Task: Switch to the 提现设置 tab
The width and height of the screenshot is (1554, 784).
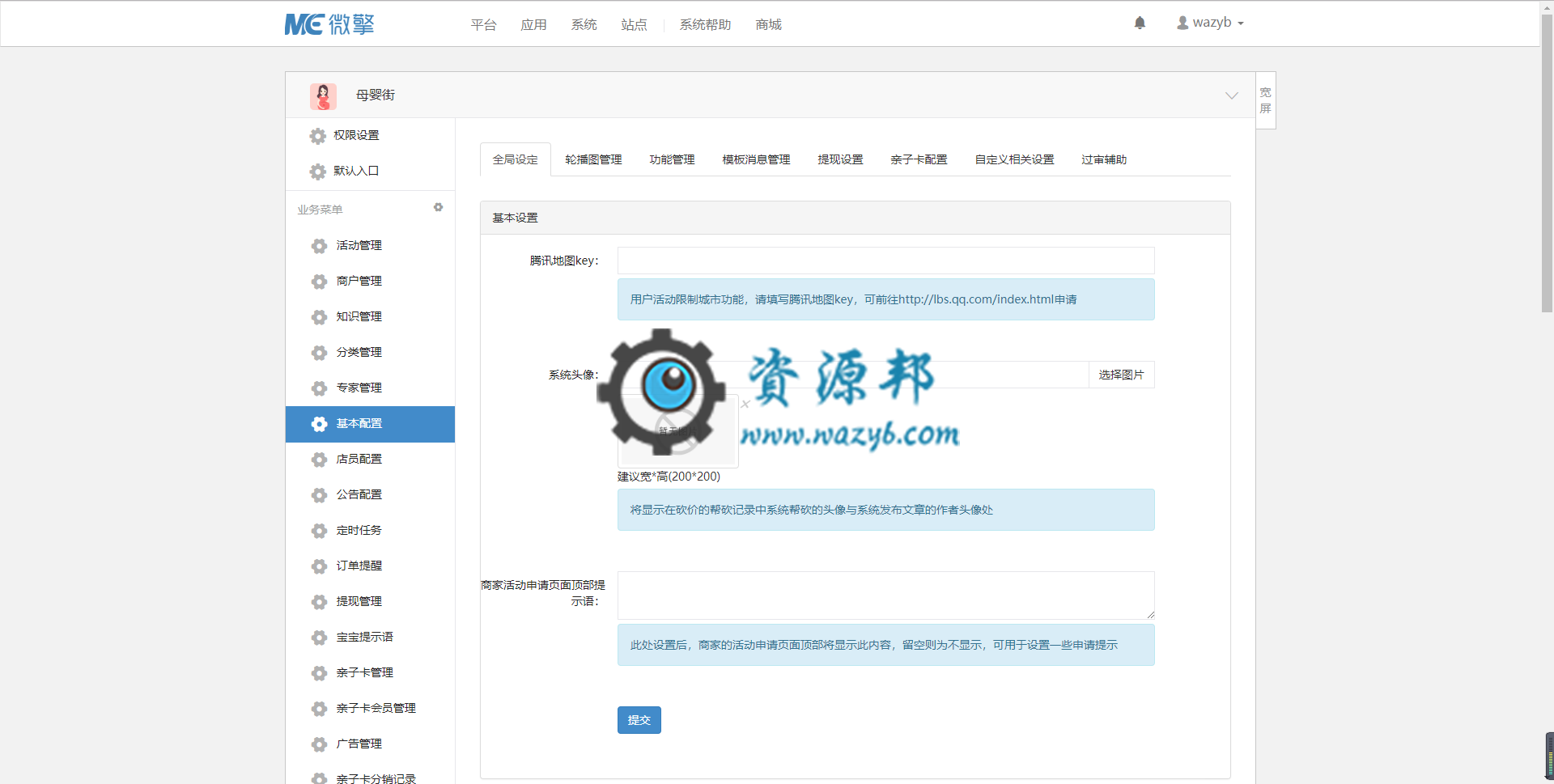Action: pos(840,159)
